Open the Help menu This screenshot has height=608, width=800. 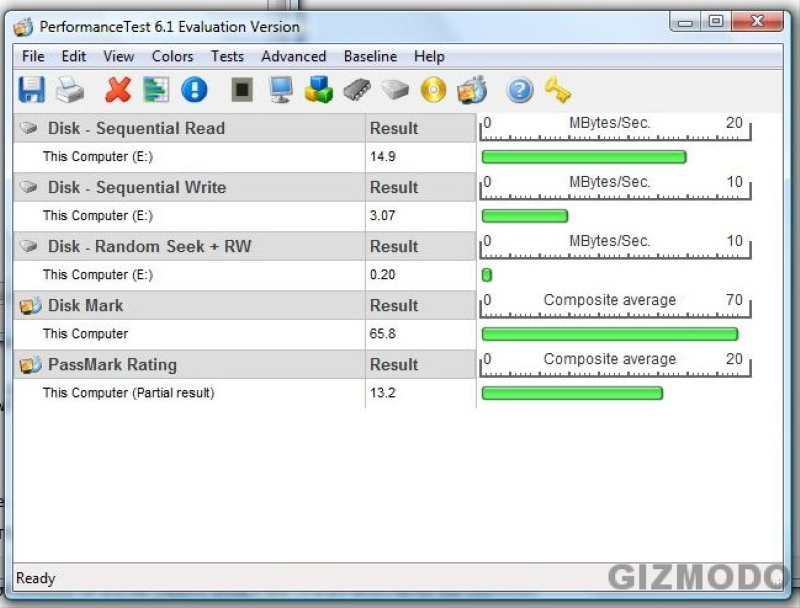click(x=429, y=56)
